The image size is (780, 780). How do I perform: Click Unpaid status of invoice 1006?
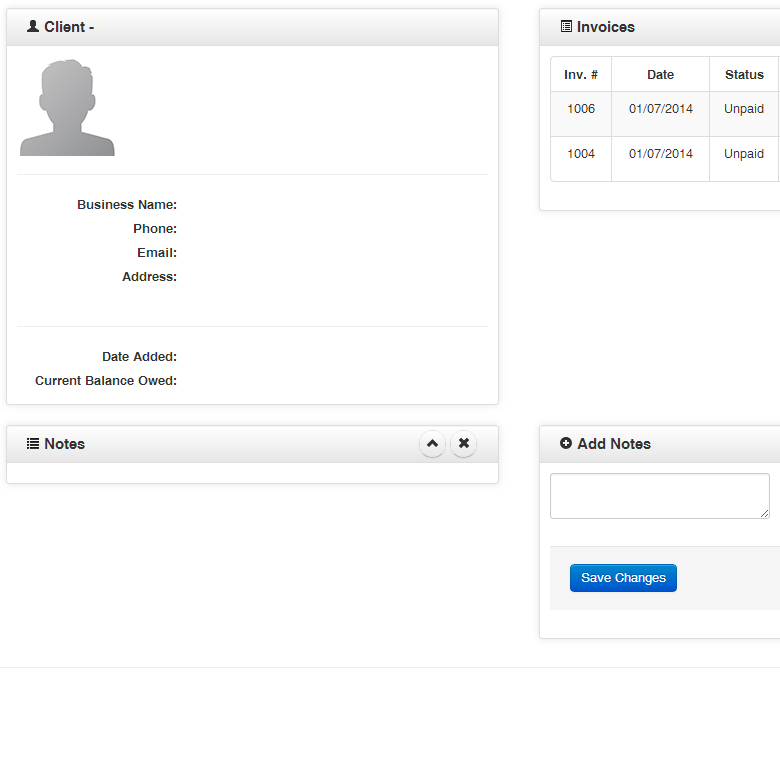(744, 109)
